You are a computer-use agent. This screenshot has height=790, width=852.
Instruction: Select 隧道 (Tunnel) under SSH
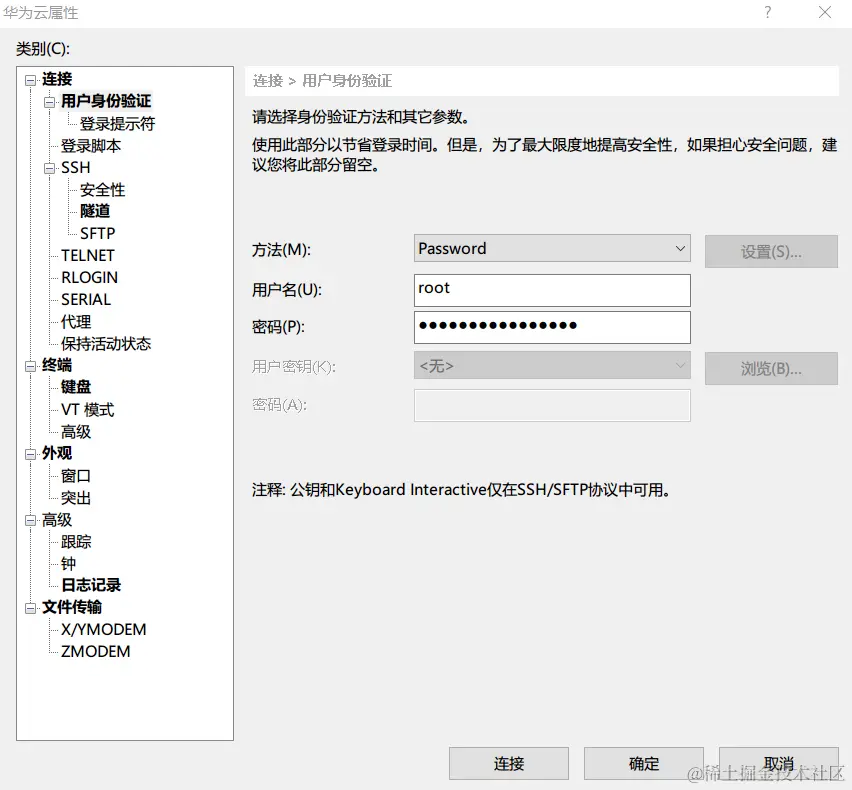(x=95, y=211)
